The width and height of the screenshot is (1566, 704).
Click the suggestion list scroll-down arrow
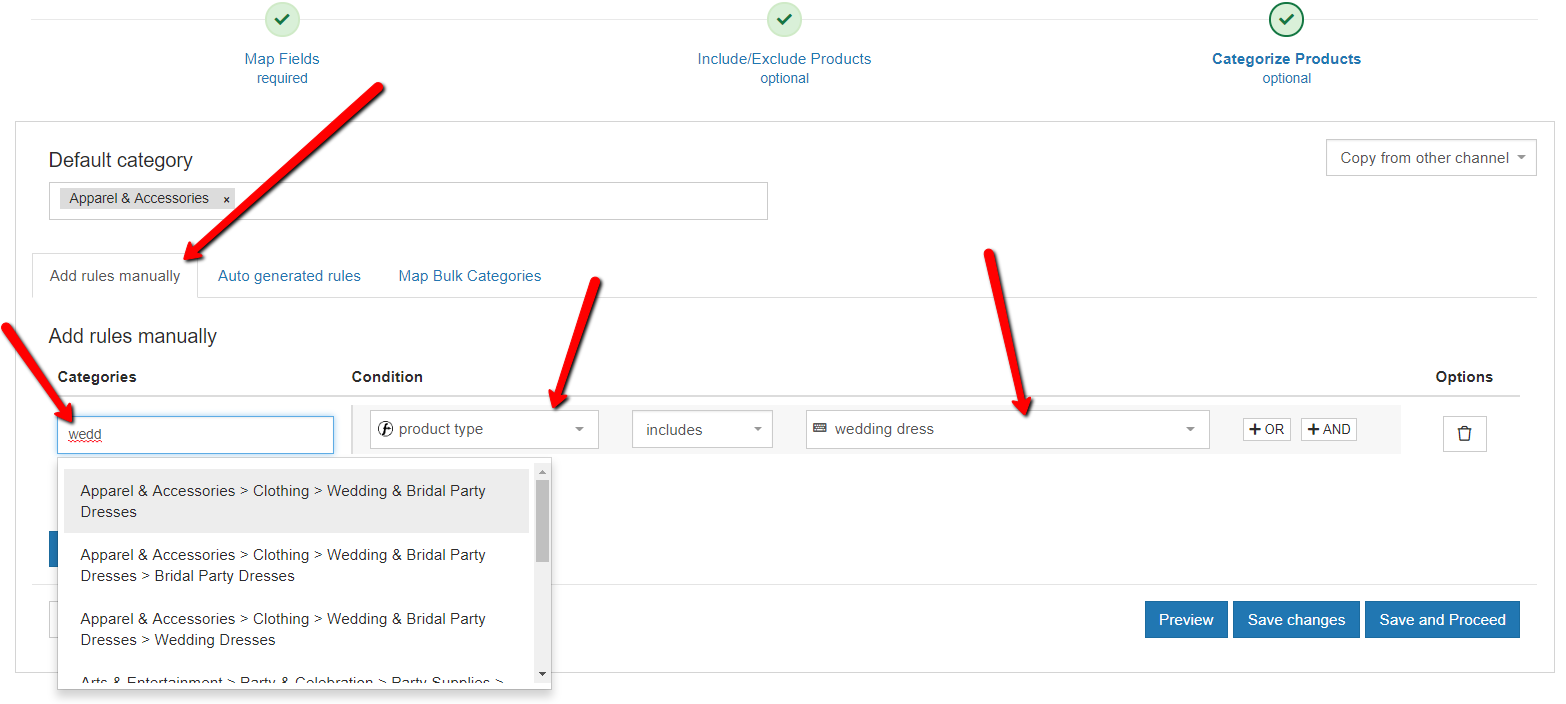542,674
